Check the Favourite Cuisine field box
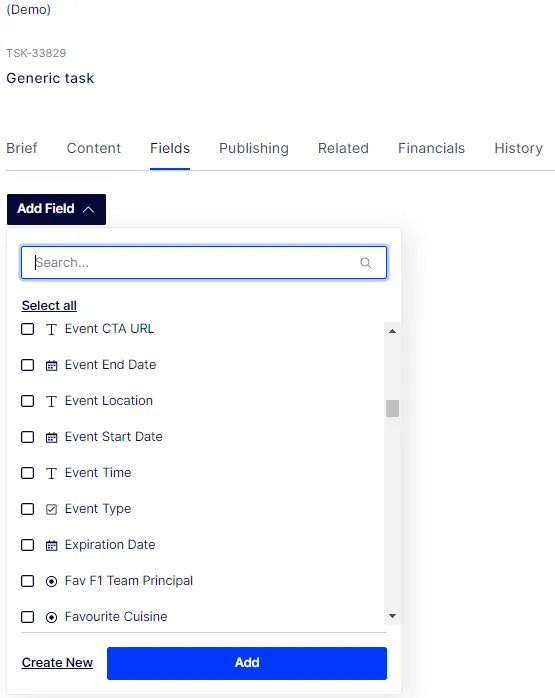 (x=28, y=617)
